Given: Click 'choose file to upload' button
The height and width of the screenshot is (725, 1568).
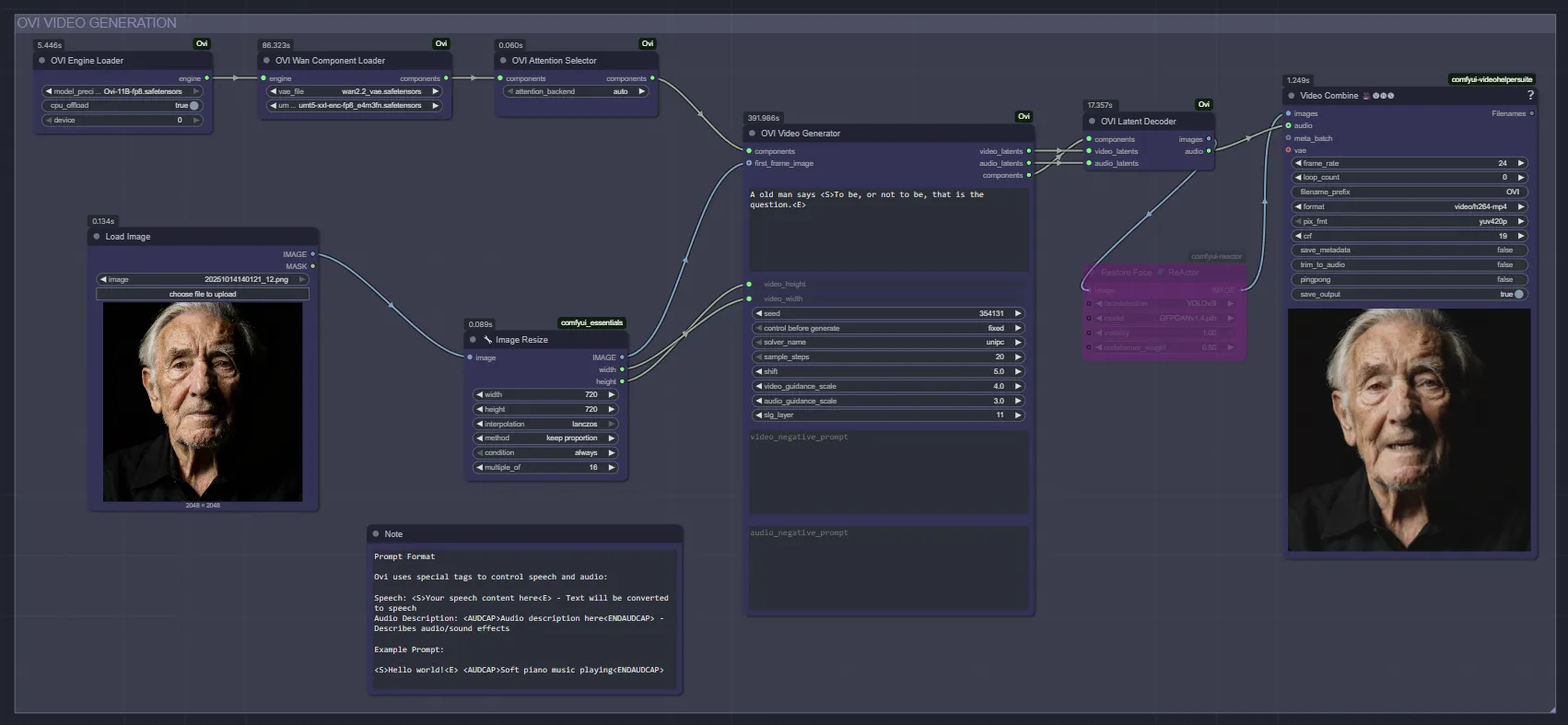Looking at the screenshot, I should (203, 295).
